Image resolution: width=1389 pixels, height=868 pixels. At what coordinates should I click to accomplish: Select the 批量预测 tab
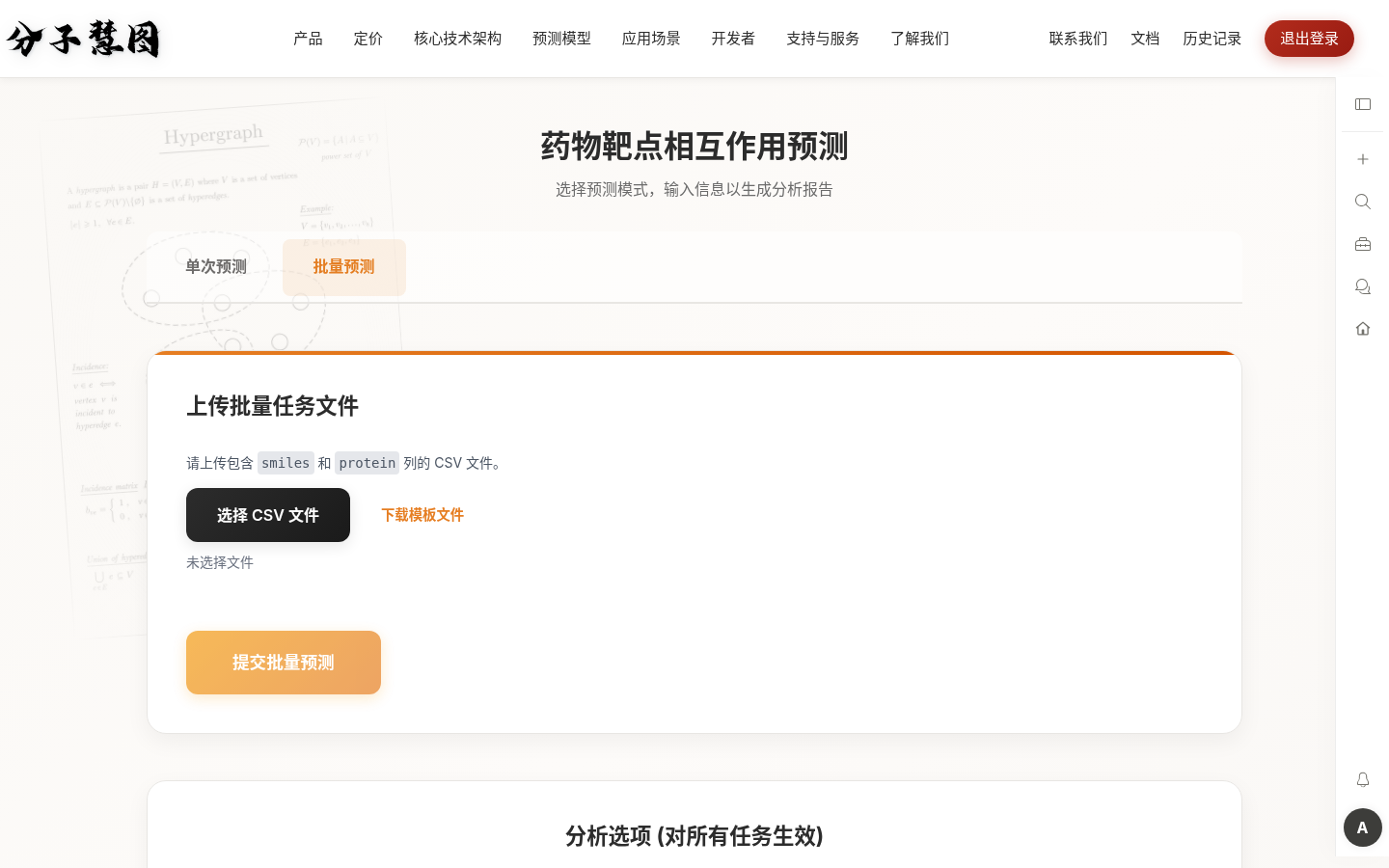tap(344, 267)
